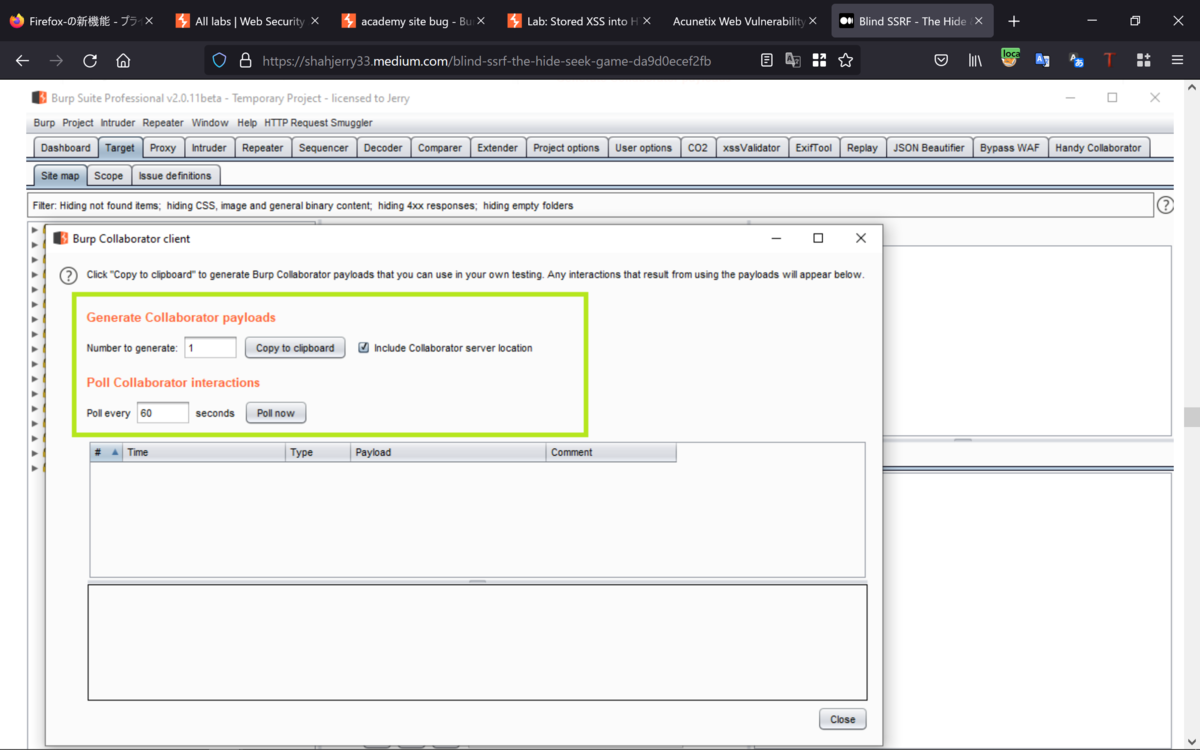Viewport: 1200px width, 750px height.
Task: Close the academy site bug tab
Action: [481, 21]
